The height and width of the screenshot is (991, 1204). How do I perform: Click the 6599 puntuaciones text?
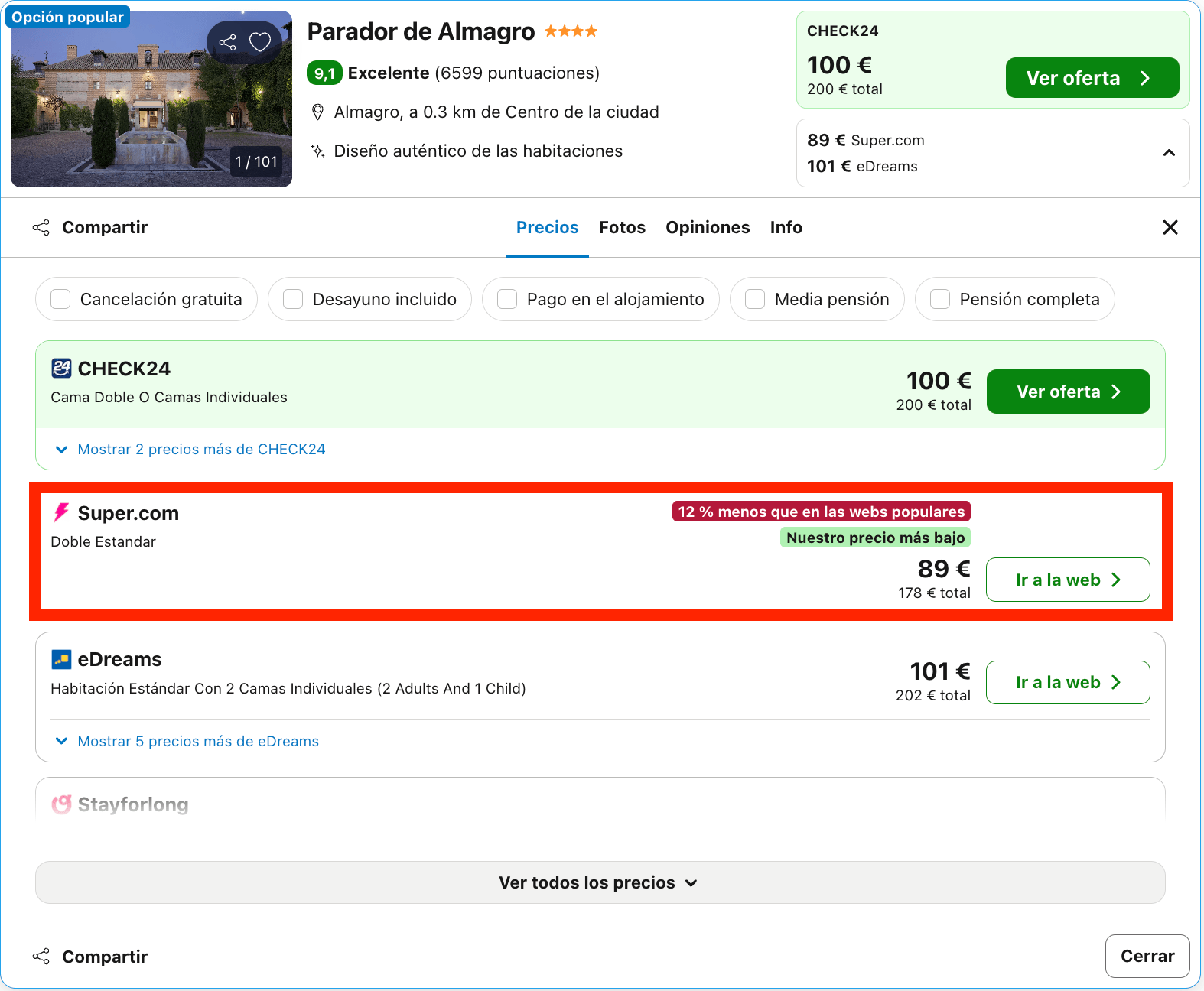click(517, 73)
